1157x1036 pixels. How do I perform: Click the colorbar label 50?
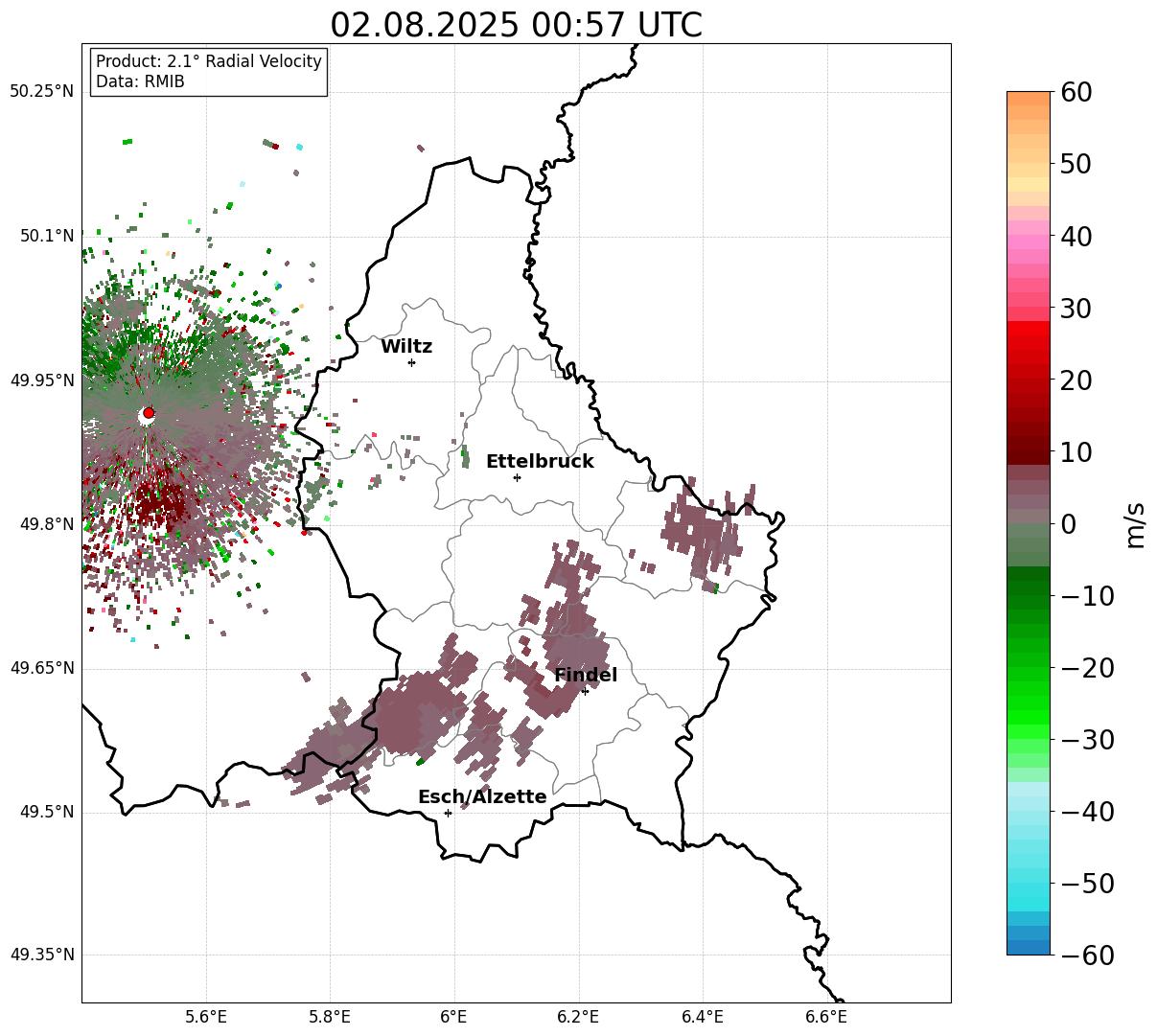pyautogui.click(x=1076, y=164)
